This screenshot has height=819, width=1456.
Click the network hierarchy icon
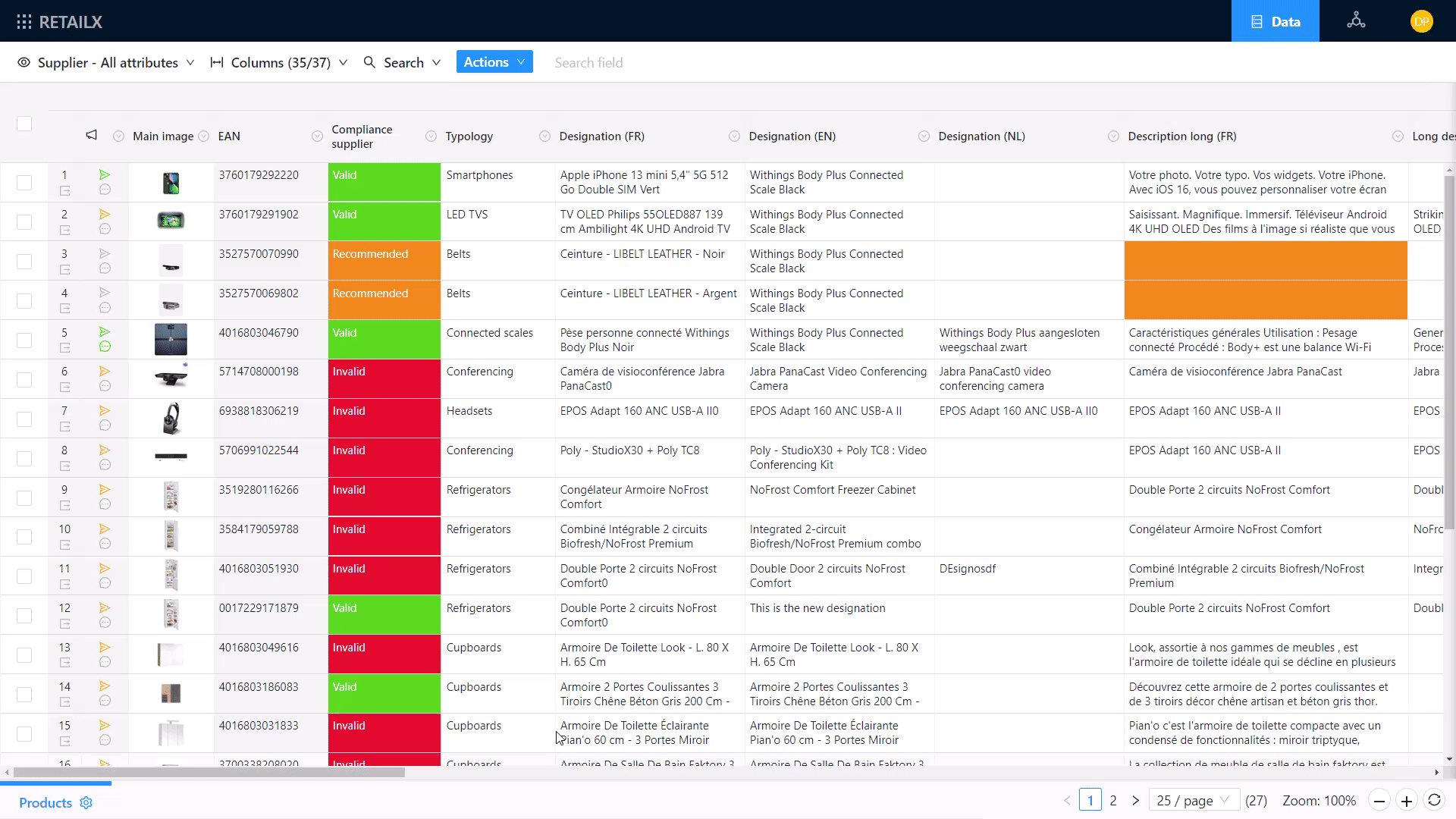[x=1356, y=21]
